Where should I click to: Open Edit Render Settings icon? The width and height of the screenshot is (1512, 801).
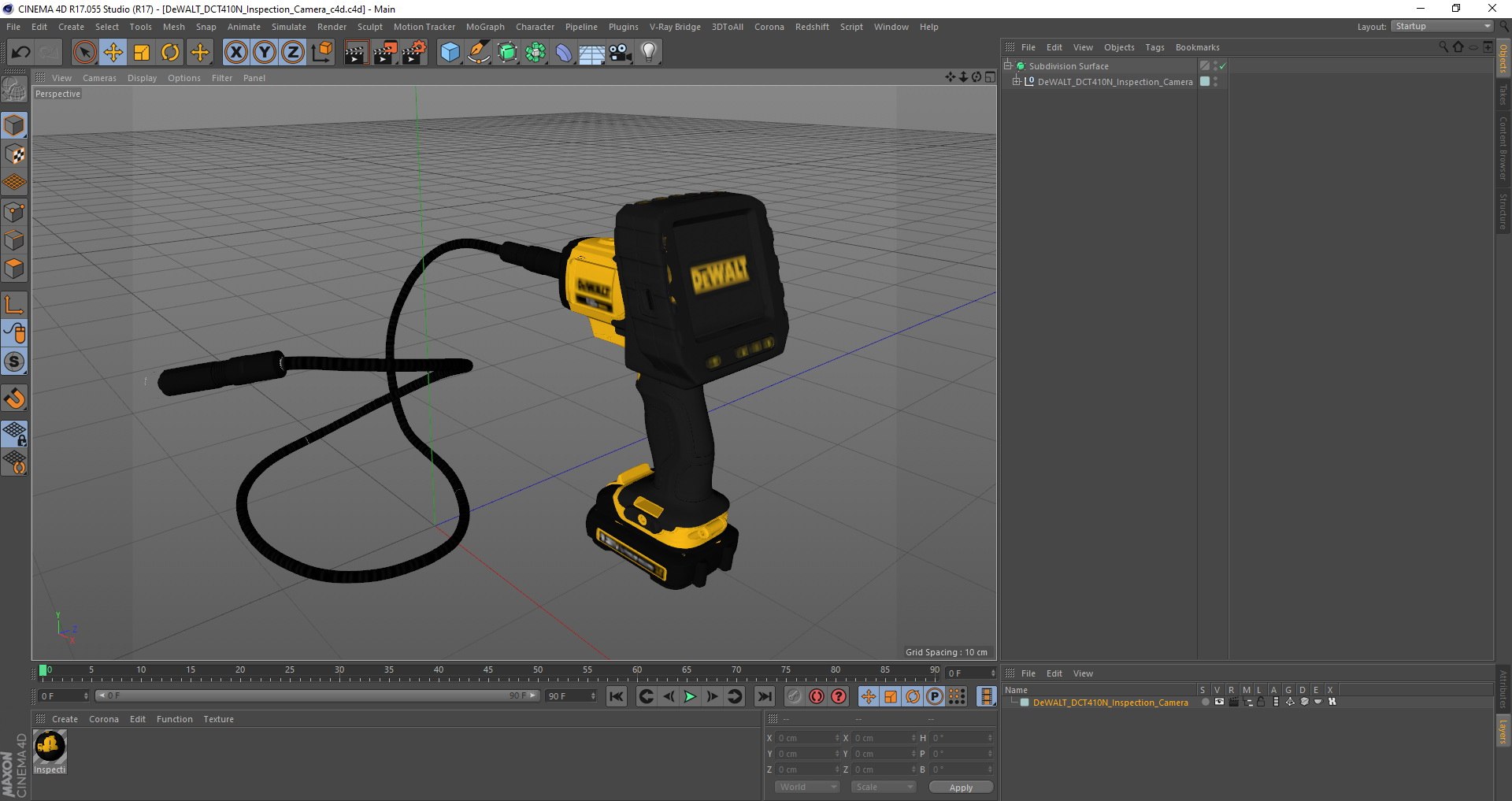pyautogui.click(x=414, y=53)
